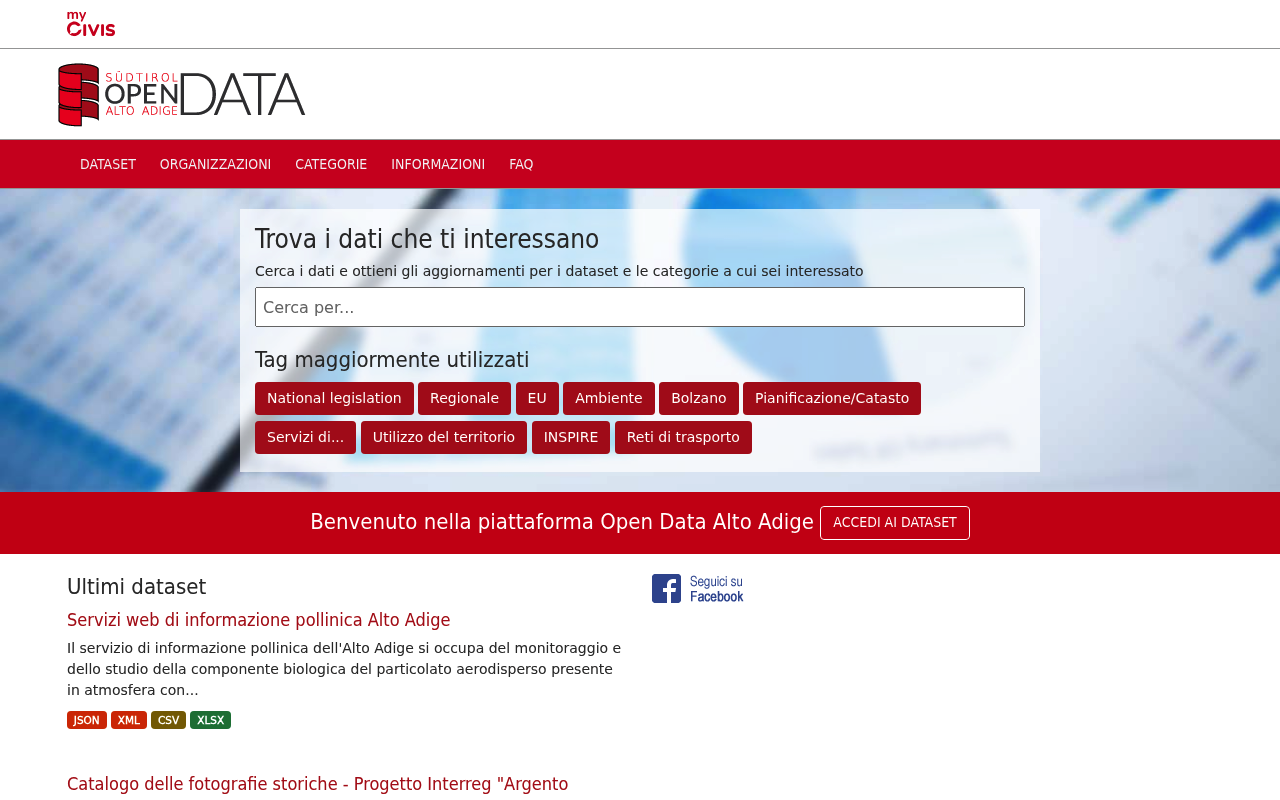Open 'Catalogo delle fotografie storiche' dataset link
The image size is (1280, 800).
tap(317, 784)
